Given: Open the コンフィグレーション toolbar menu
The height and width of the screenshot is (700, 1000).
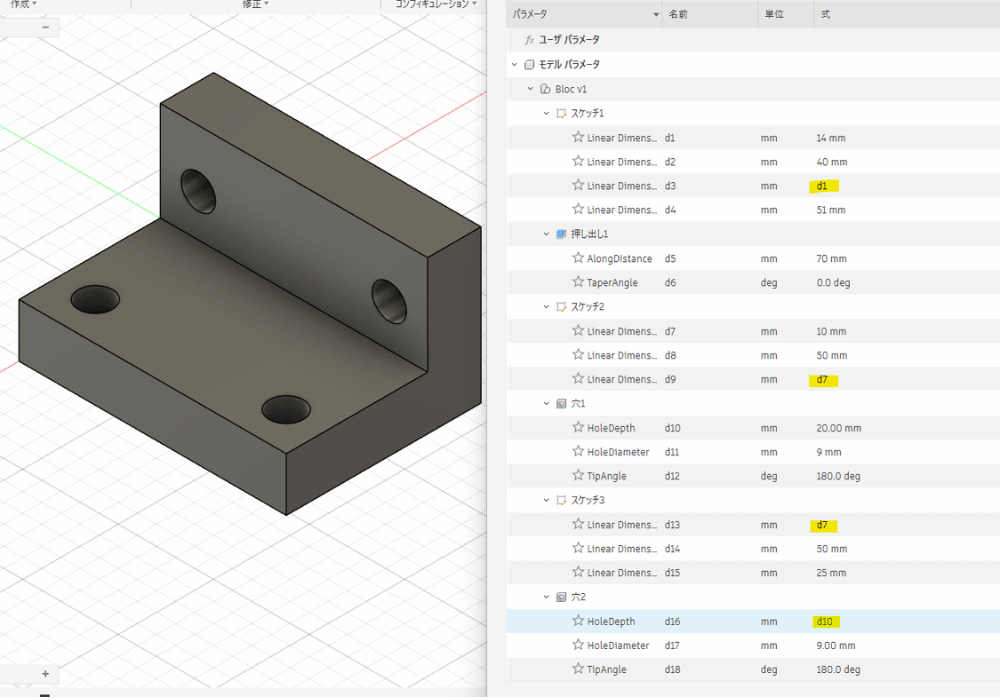Looking at the screenshot, I should pyautogui.click(x=432, y=5).
